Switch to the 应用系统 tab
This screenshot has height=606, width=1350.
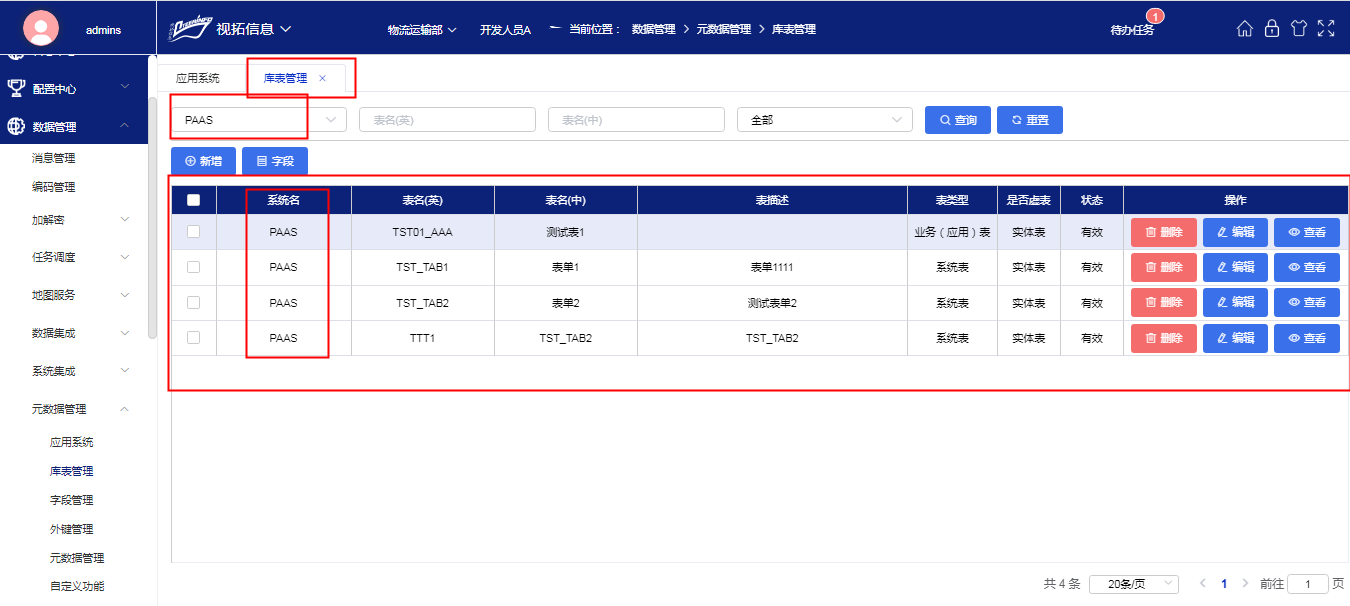198,78
